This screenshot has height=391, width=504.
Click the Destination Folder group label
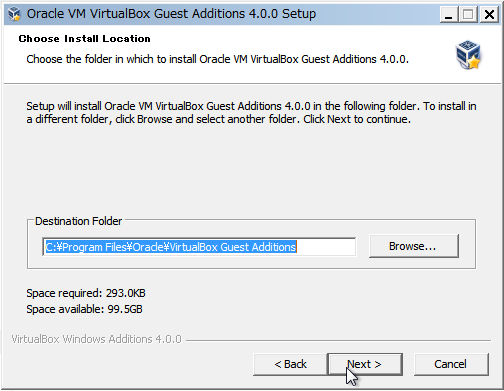[x=79, y=221]
